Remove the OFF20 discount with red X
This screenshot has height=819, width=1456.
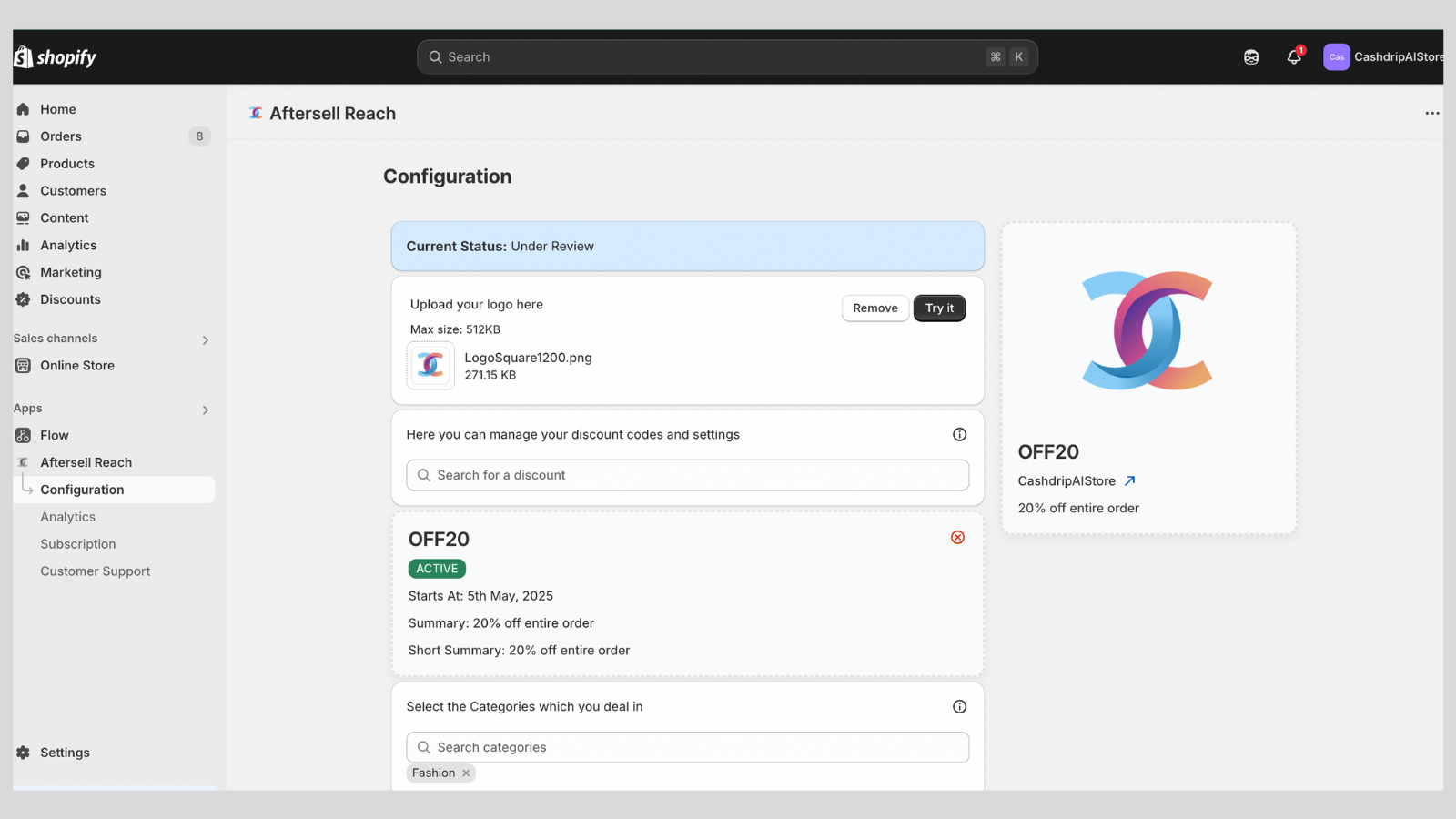pos(957,538)
